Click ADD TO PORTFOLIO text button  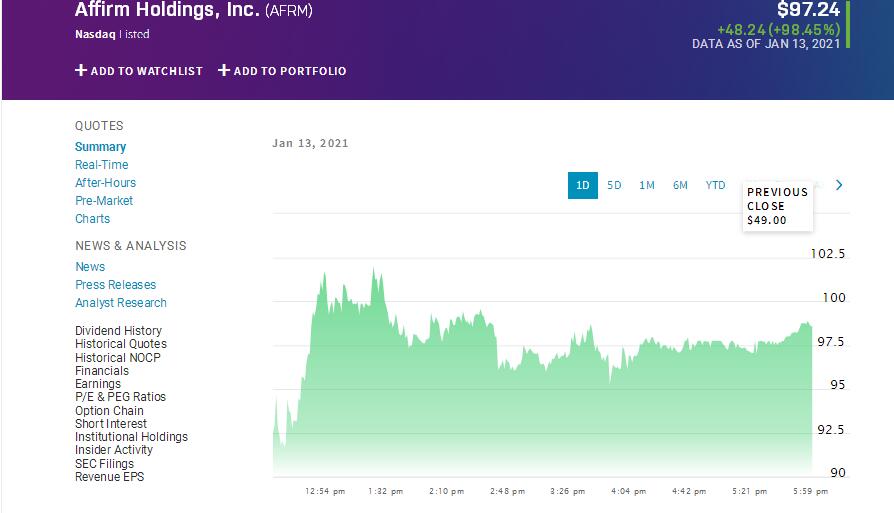(x=290, y=71)
